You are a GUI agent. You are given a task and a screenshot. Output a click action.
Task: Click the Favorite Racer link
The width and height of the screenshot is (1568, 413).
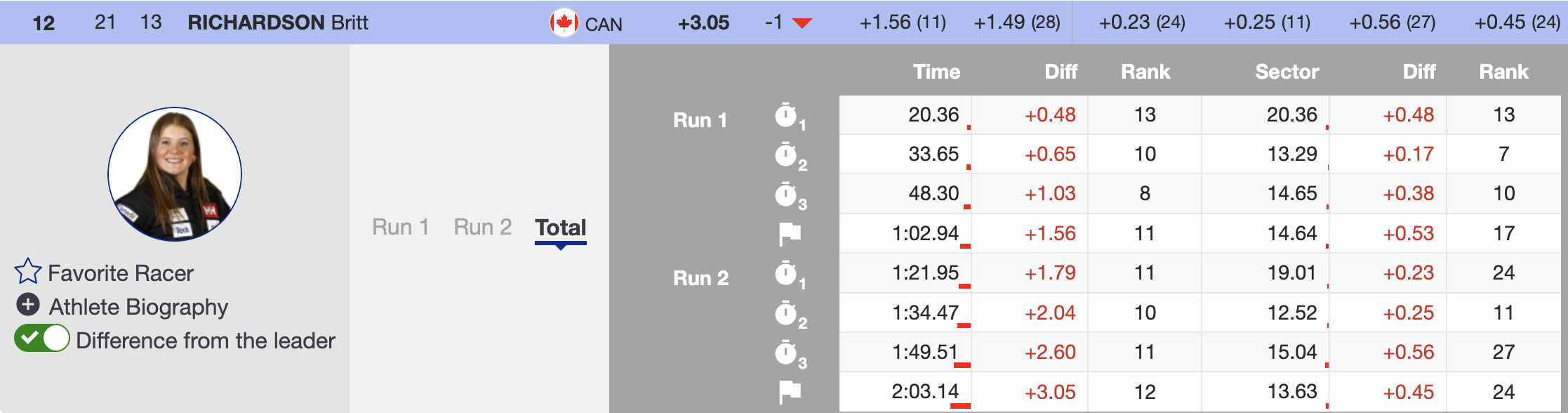pyautogui.click(x=121, y=273)
